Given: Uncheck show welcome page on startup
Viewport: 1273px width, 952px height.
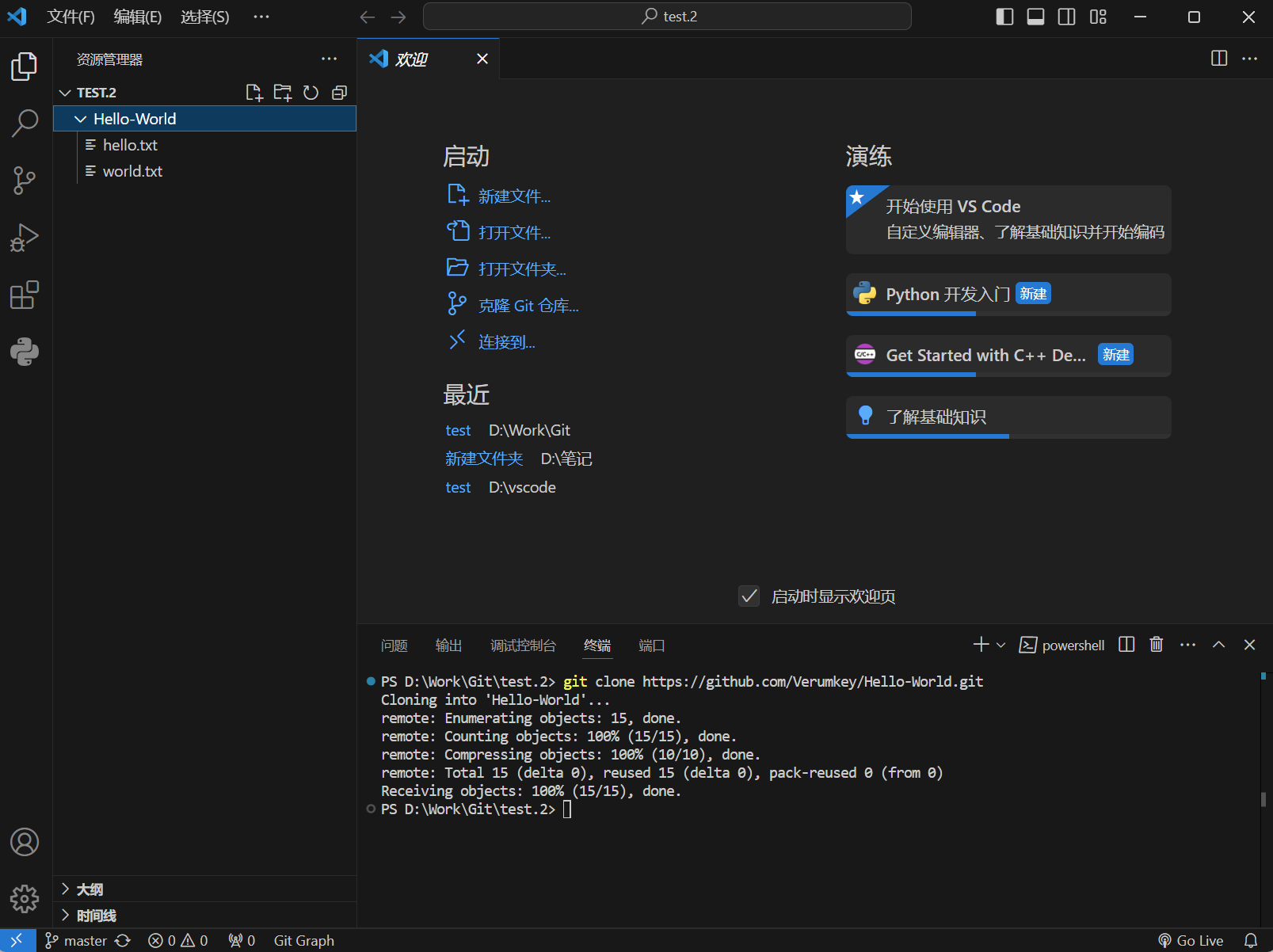Looking at the screenshot, I should point(749,596).
